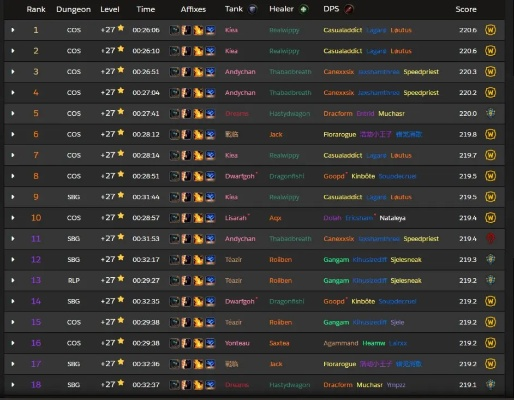
Task: Expand the rank 18 run details arrow
Action: pos(13,385)
